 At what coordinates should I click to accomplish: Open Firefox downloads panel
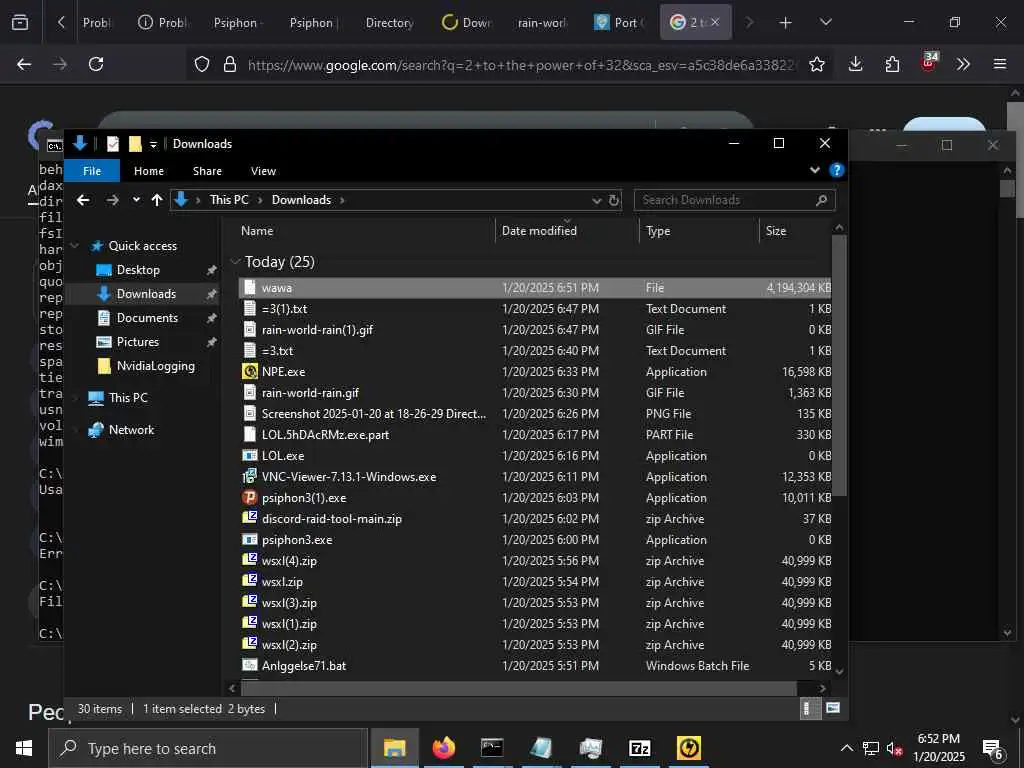(x=856, y=64)
